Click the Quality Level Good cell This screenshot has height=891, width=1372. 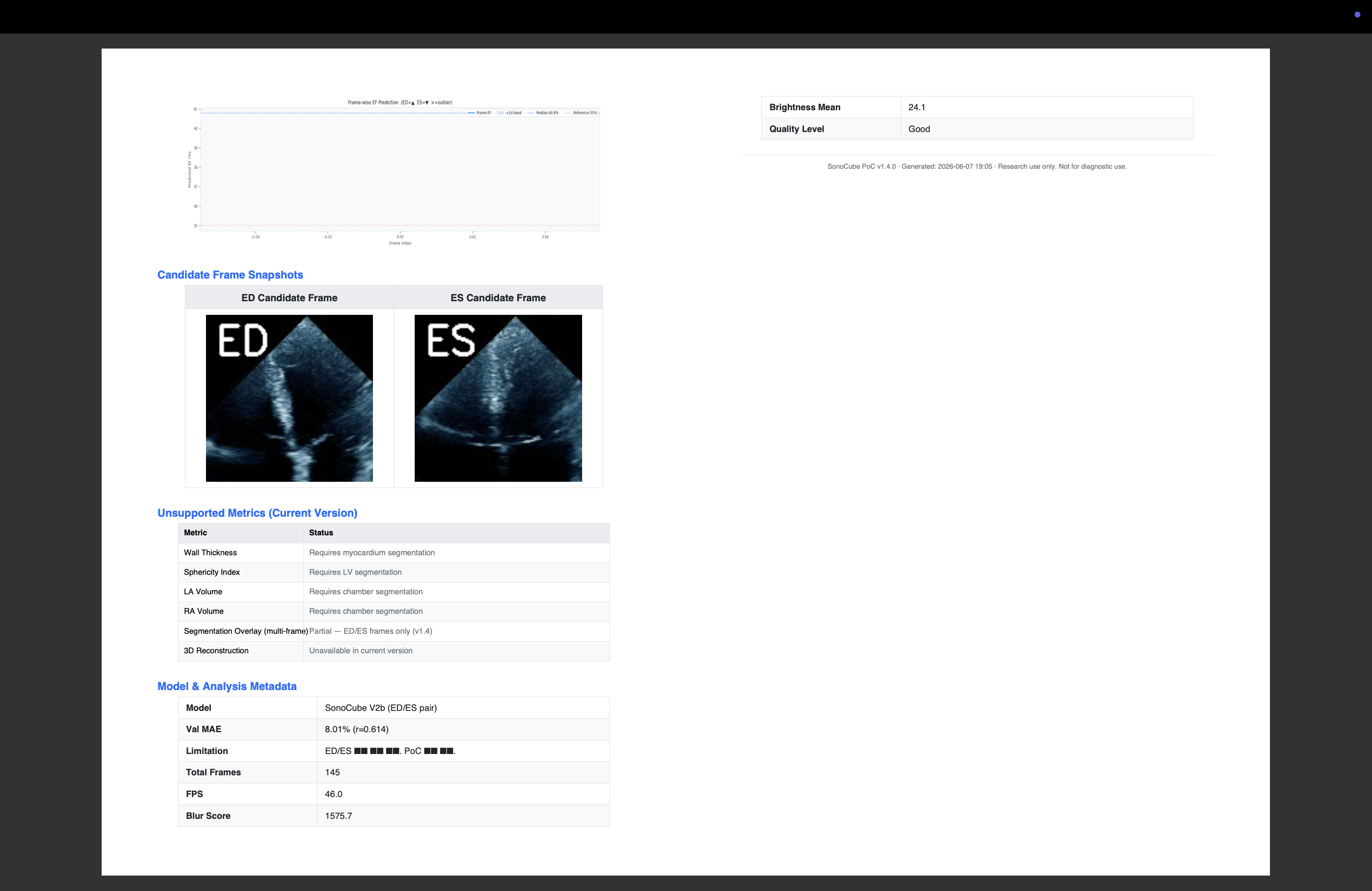(1046, 129)
